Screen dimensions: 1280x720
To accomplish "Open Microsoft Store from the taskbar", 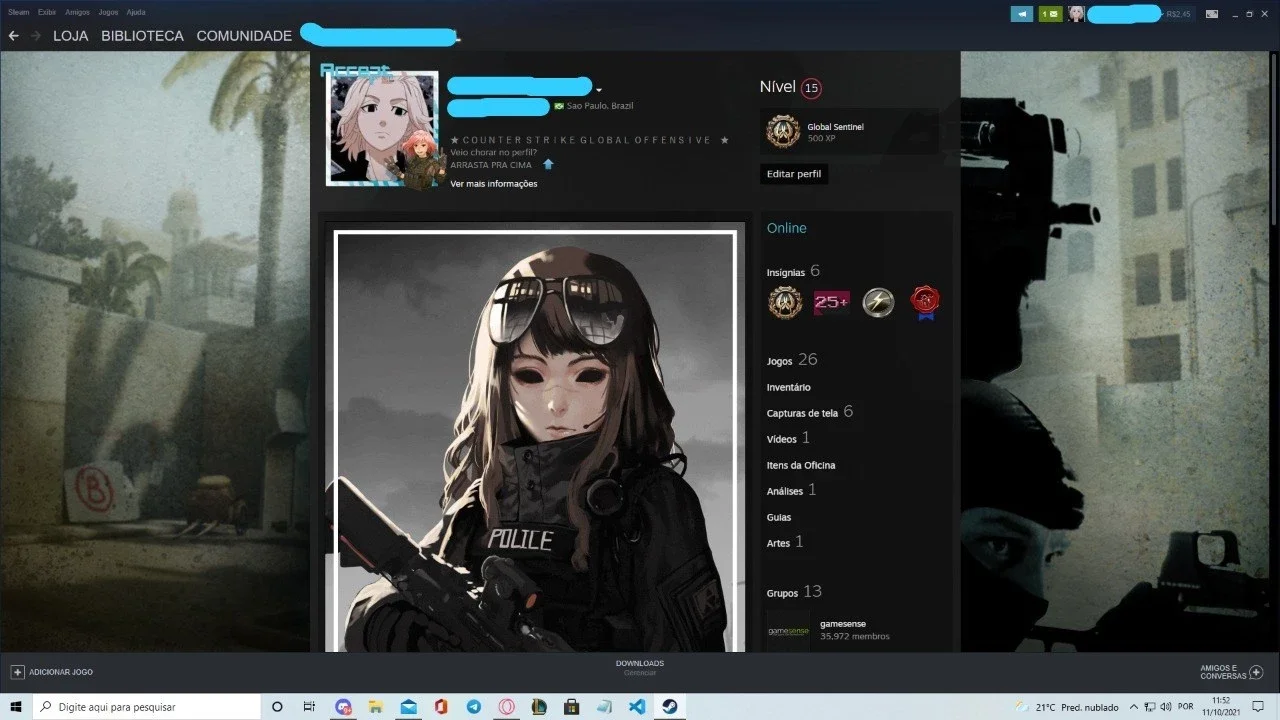I will point(572,706).
